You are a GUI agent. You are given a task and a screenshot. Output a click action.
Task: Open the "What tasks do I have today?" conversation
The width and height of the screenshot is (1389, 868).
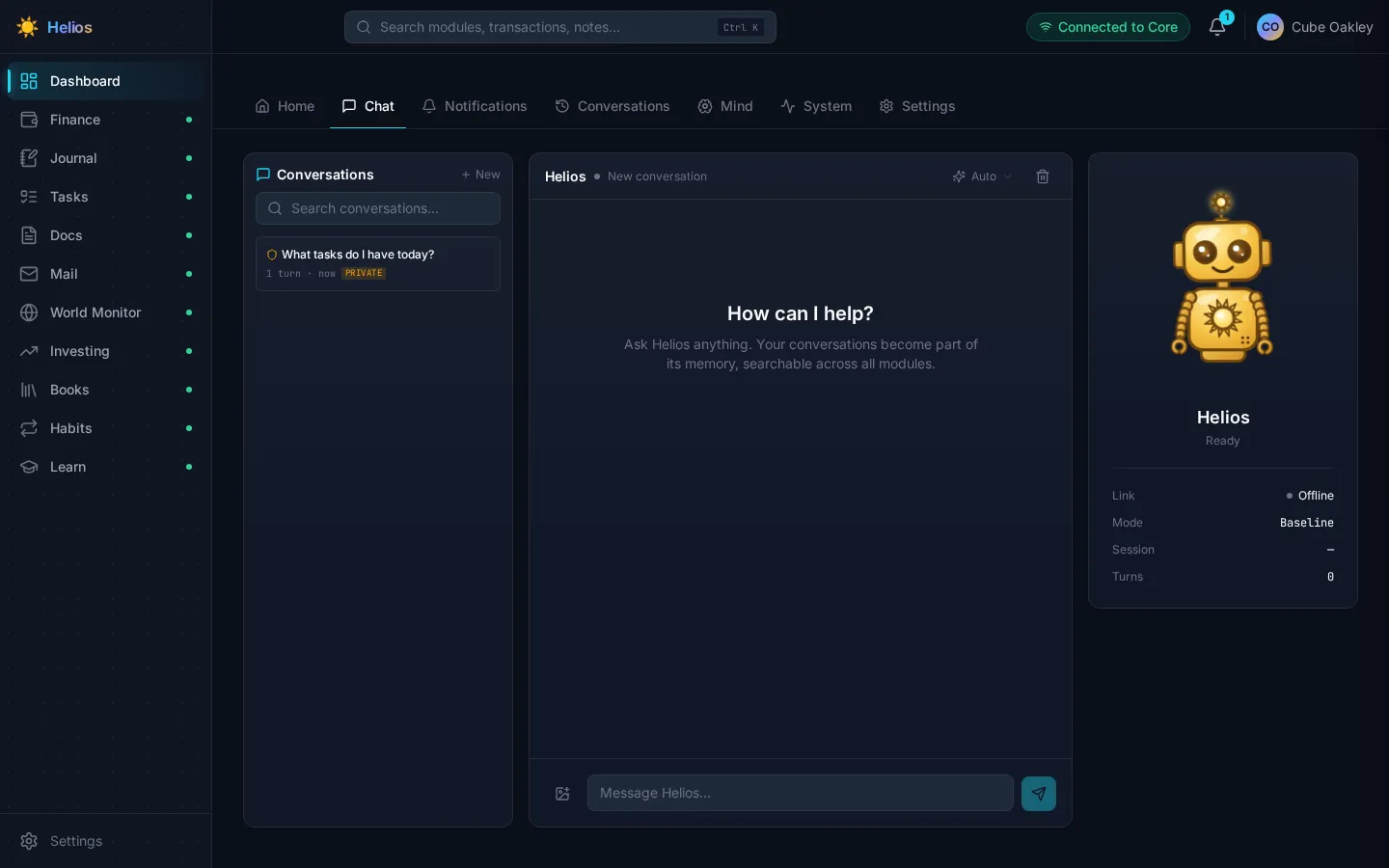click(x=378, y=263)
